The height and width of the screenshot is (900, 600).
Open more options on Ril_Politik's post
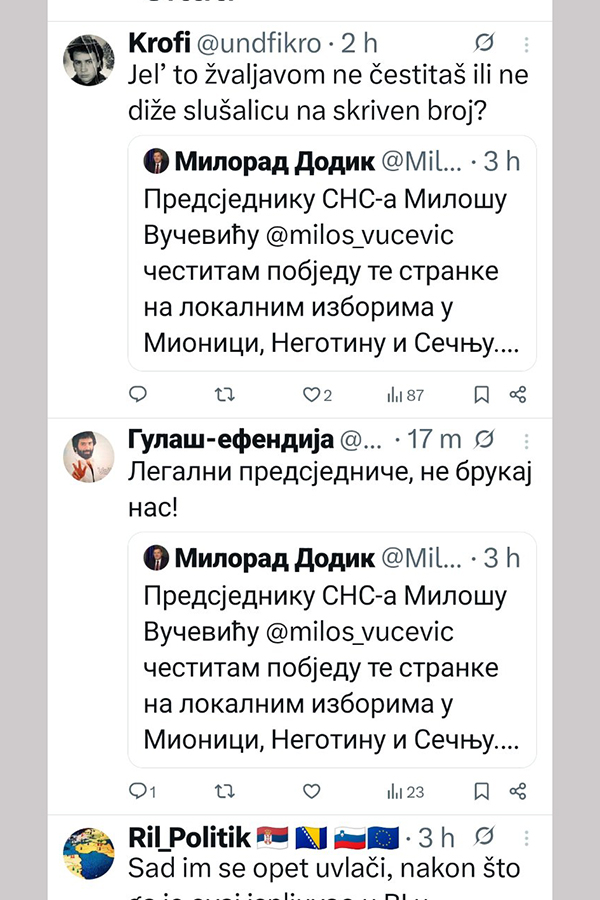tap(528, 837)
